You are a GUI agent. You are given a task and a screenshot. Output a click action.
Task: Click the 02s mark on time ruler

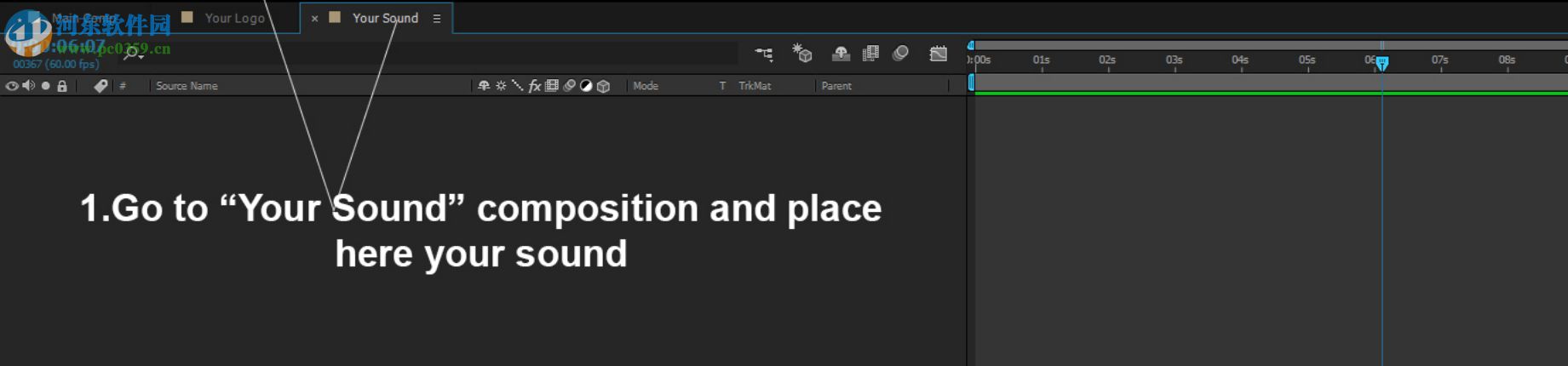click(1106, 60)
